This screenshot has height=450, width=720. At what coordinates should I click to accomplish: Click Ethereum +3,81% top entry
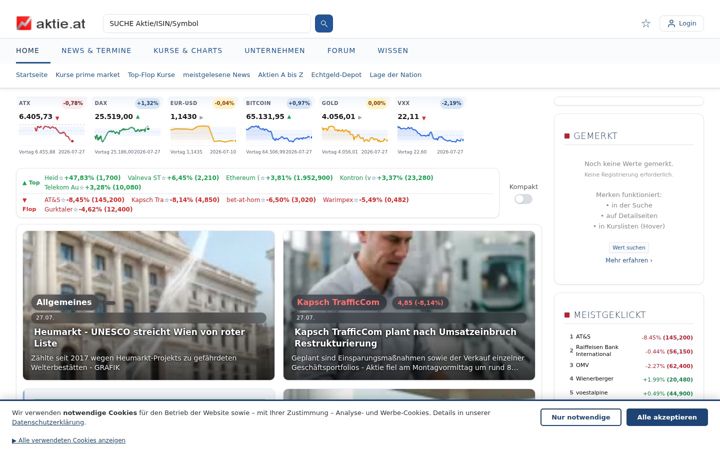click(x=279, y=178)
